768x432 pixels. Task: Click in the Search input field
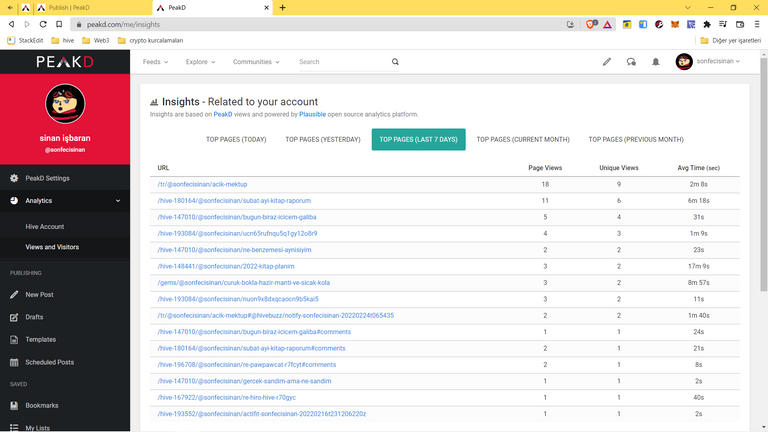click(344, 62)
